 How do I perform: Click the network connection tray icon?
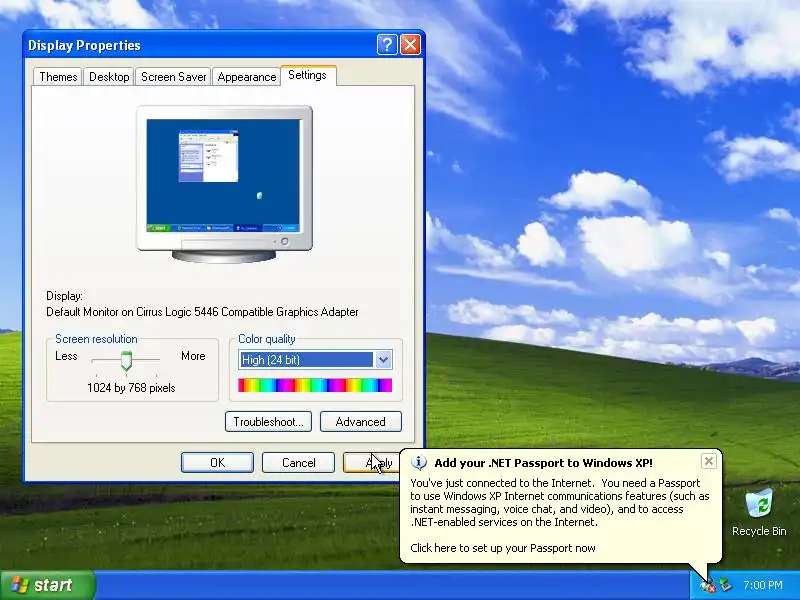pos(726,585)
